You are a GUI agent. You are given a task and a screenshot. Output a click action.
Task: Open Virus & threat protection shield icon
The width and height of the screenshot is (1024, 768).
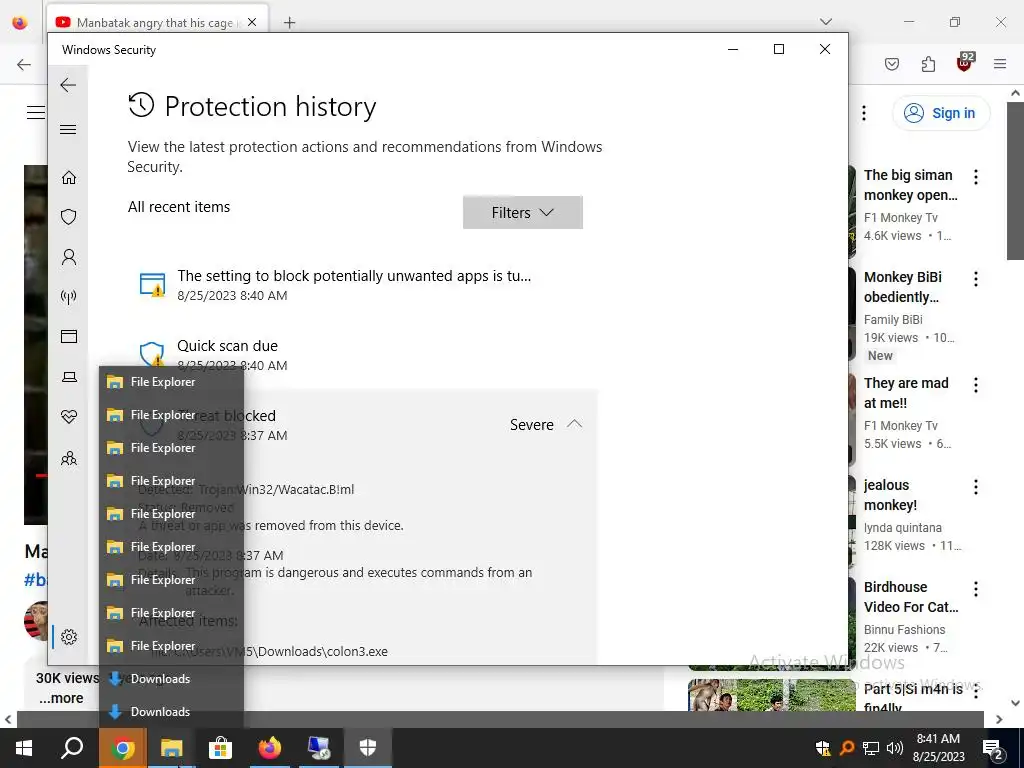click(69, 217)
